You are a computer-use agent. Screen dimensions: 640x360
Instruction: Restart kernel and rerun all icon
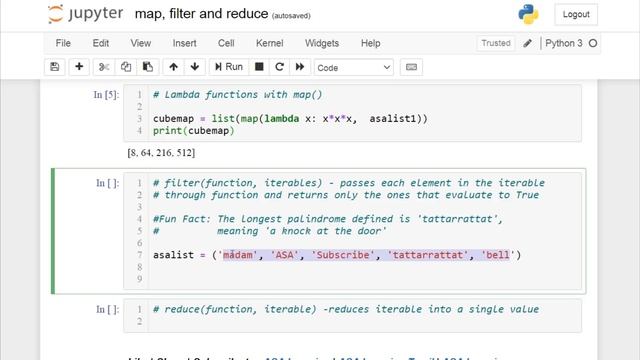[x=300, y=67]
